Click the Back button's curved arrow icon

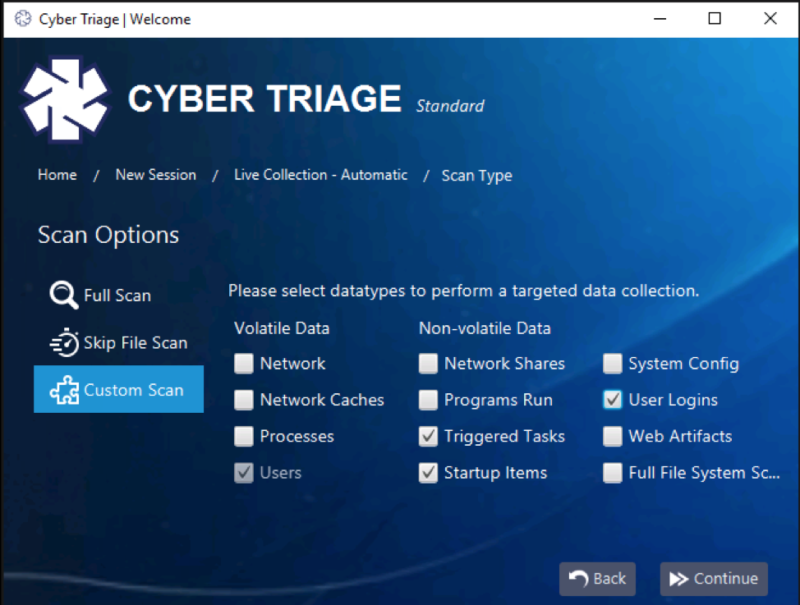point(579,578)
